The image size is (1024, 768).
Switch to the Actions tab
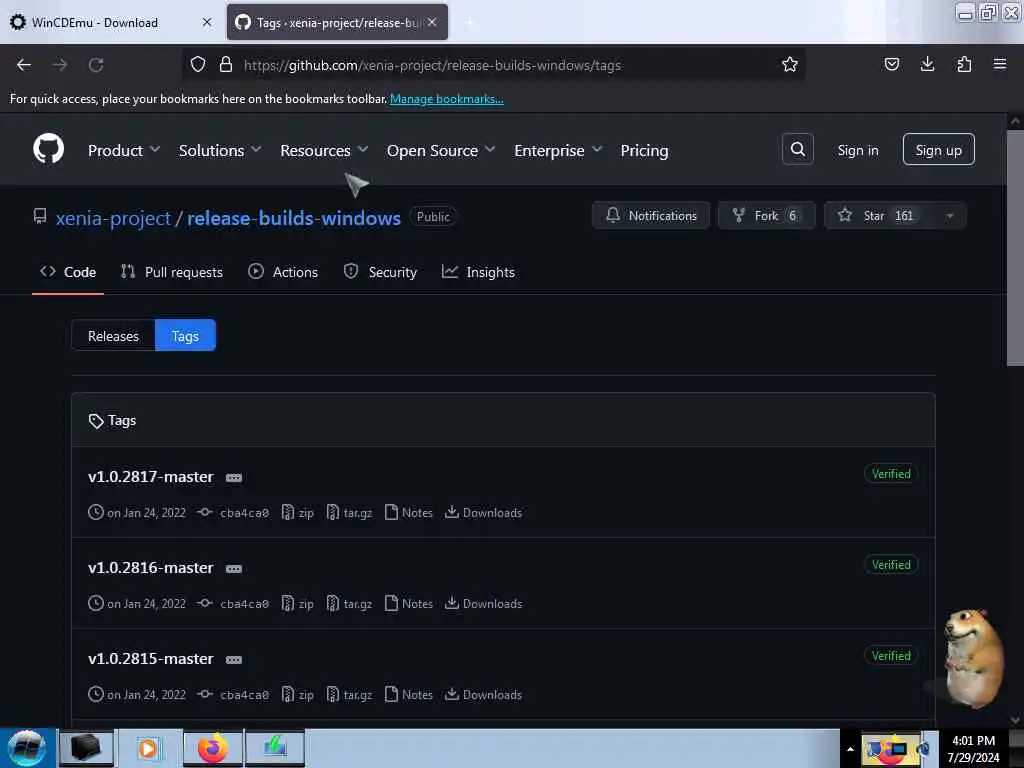pyautogui.click(x=283, y=272)
